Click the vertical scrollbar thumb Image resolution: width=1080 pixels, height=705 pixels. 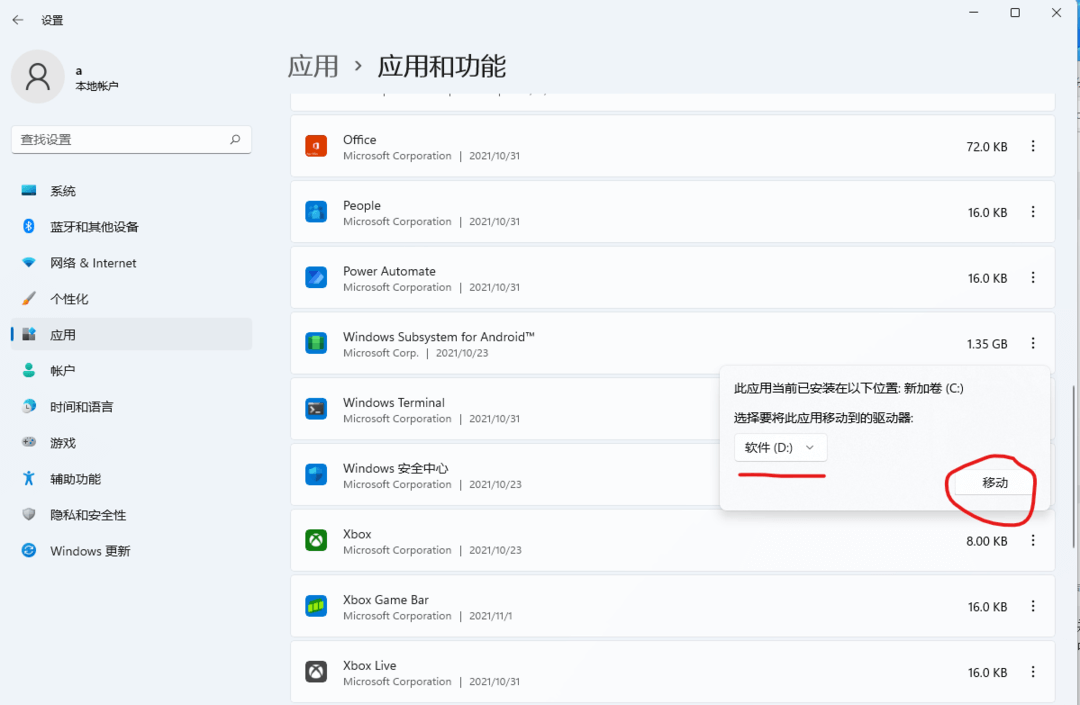click(x=1073, y=467)
